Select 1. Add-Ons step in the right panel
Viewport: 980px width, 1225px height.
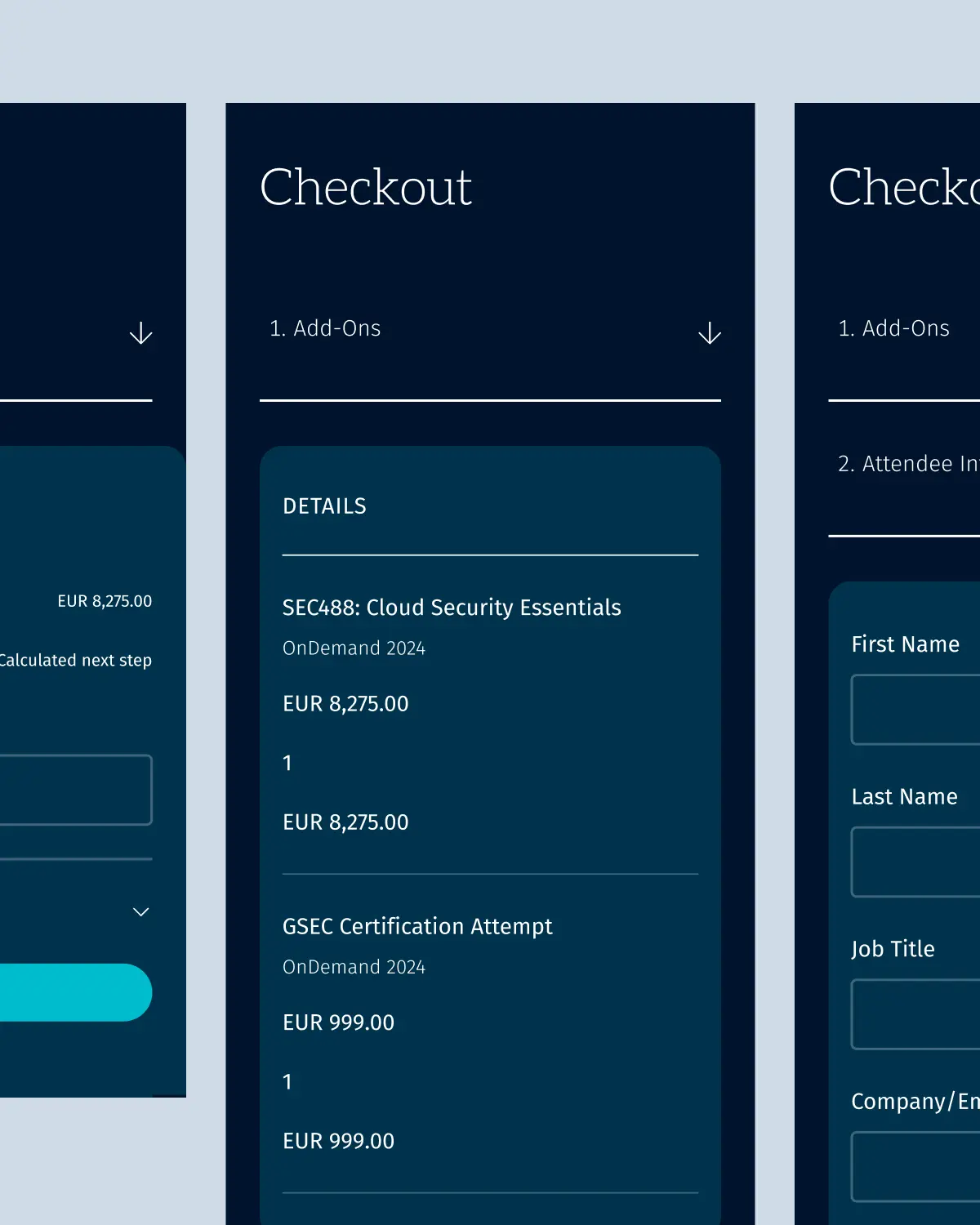pos(893,328)
